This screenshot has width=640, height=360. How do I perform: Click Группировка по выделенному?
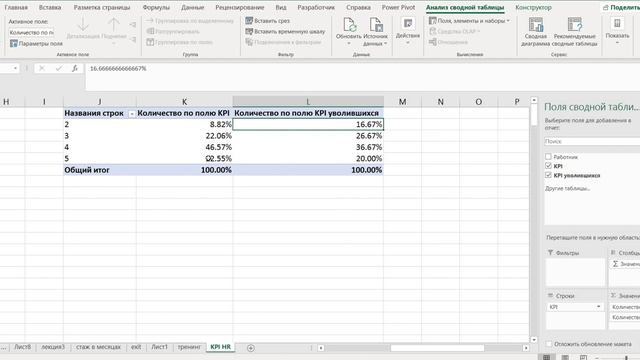point(190,20)
